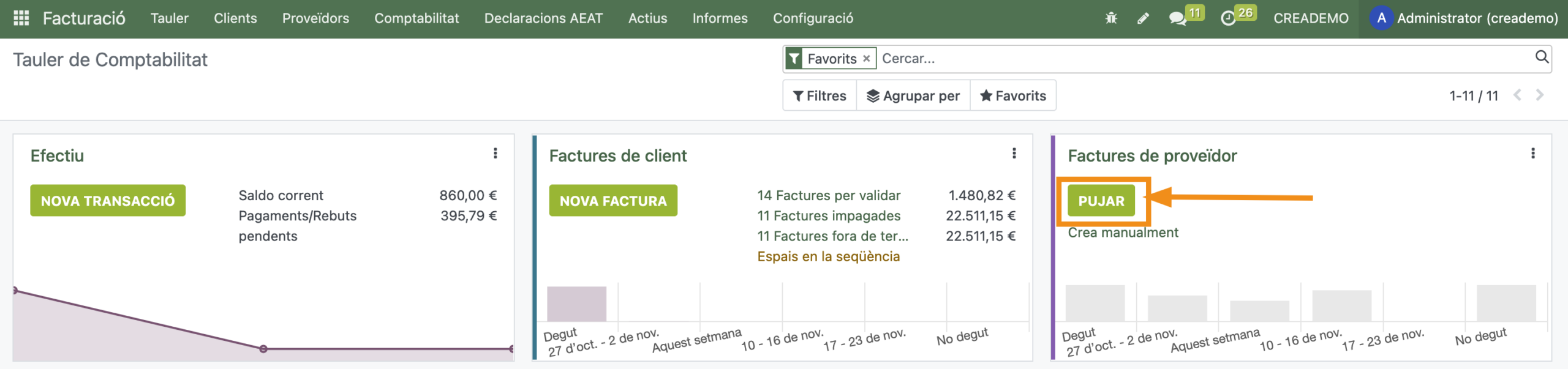Open the Comptabilitat menu
This screenshot has width=1568, height=369.
tap(417, 18)
